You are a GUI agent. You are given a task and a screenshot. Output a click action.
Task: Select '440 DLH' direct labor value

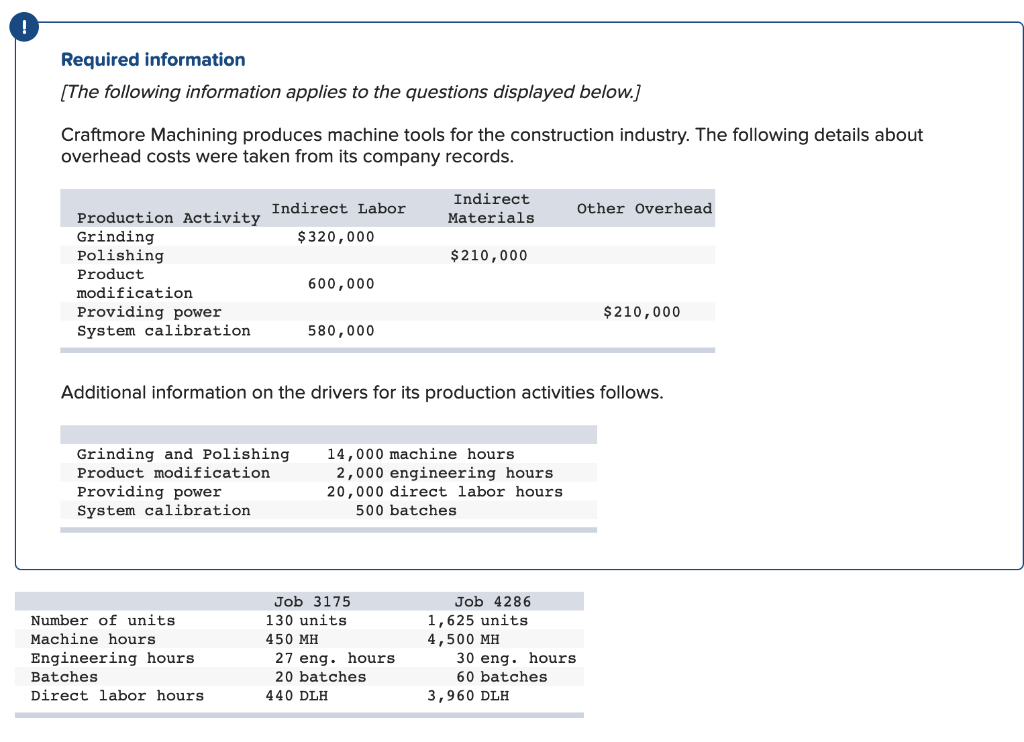[x=296, y=696]
